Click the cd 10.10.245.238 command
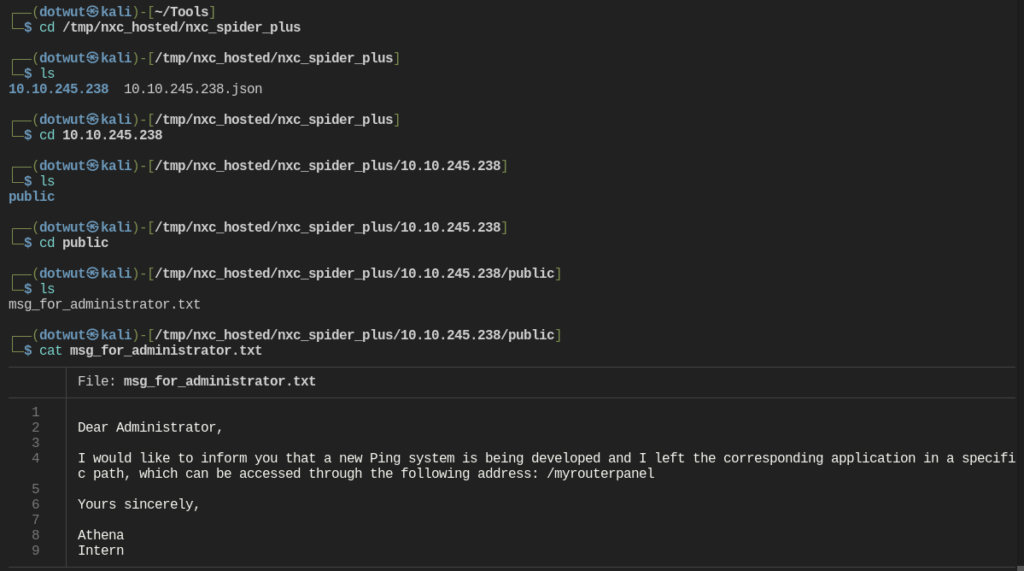The height and width of the screenshot is (571, 1024). tap(100, 135)
